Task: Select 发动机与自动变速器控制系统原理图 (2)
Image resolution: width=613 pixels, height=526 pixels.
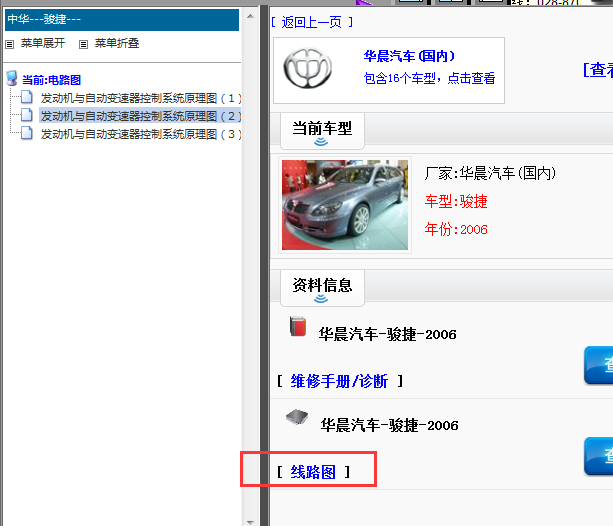Action: (x=141, y=116)
